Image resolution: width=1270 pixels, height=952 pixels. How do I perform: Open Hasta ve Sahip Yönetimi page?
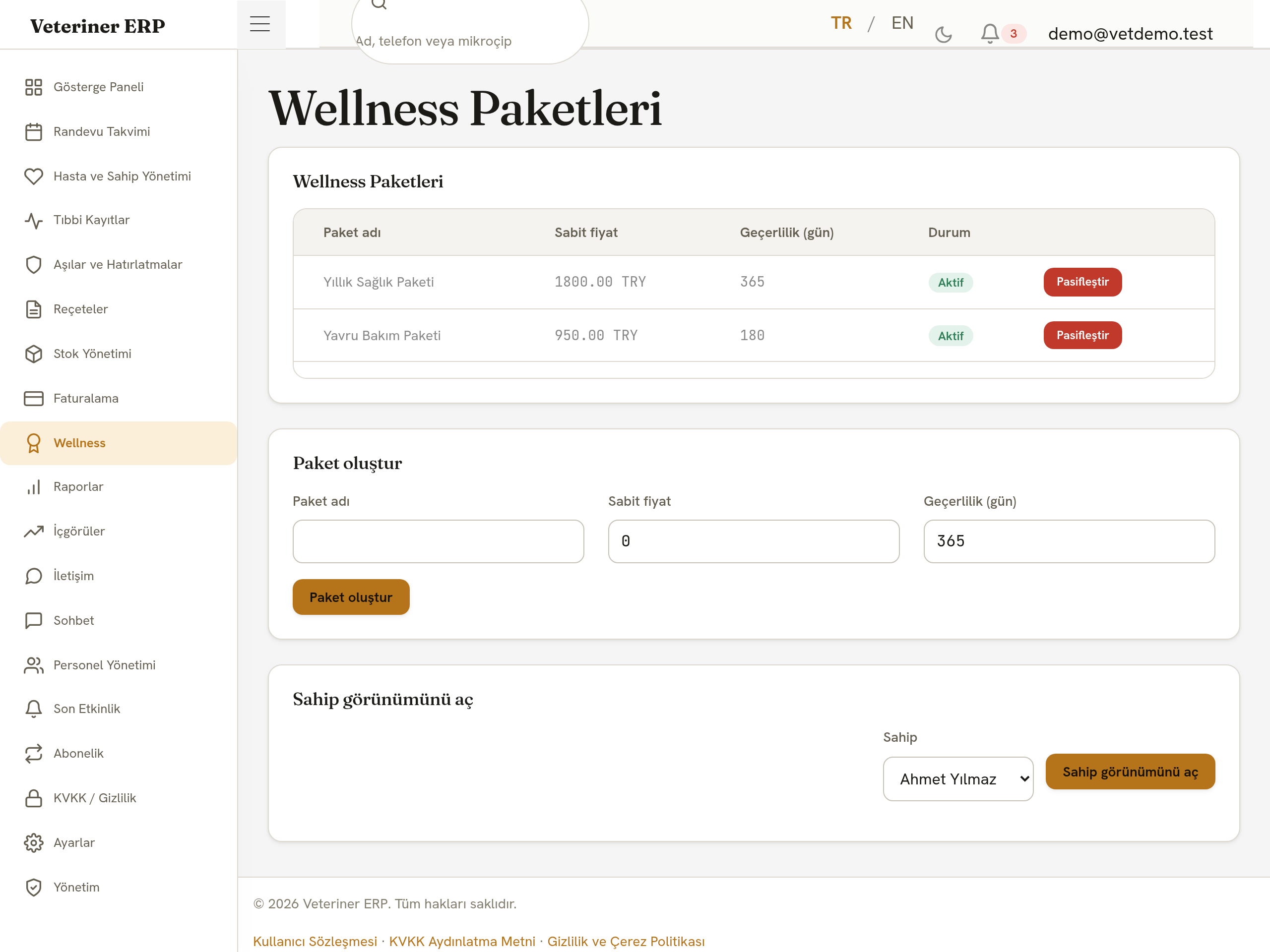pyautogui.click(x=119, y=176)
